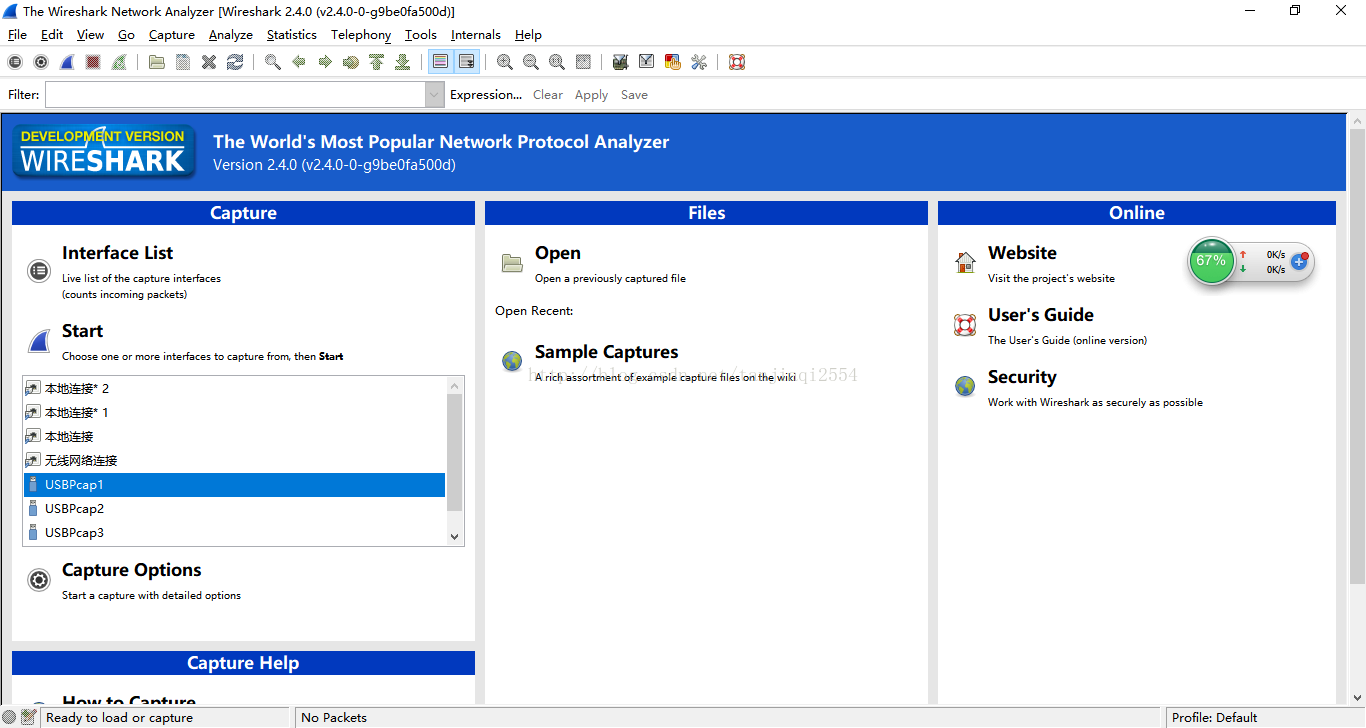
Task: Click the Profile: Default status bar entry
Action: [x=1214, y=717]
